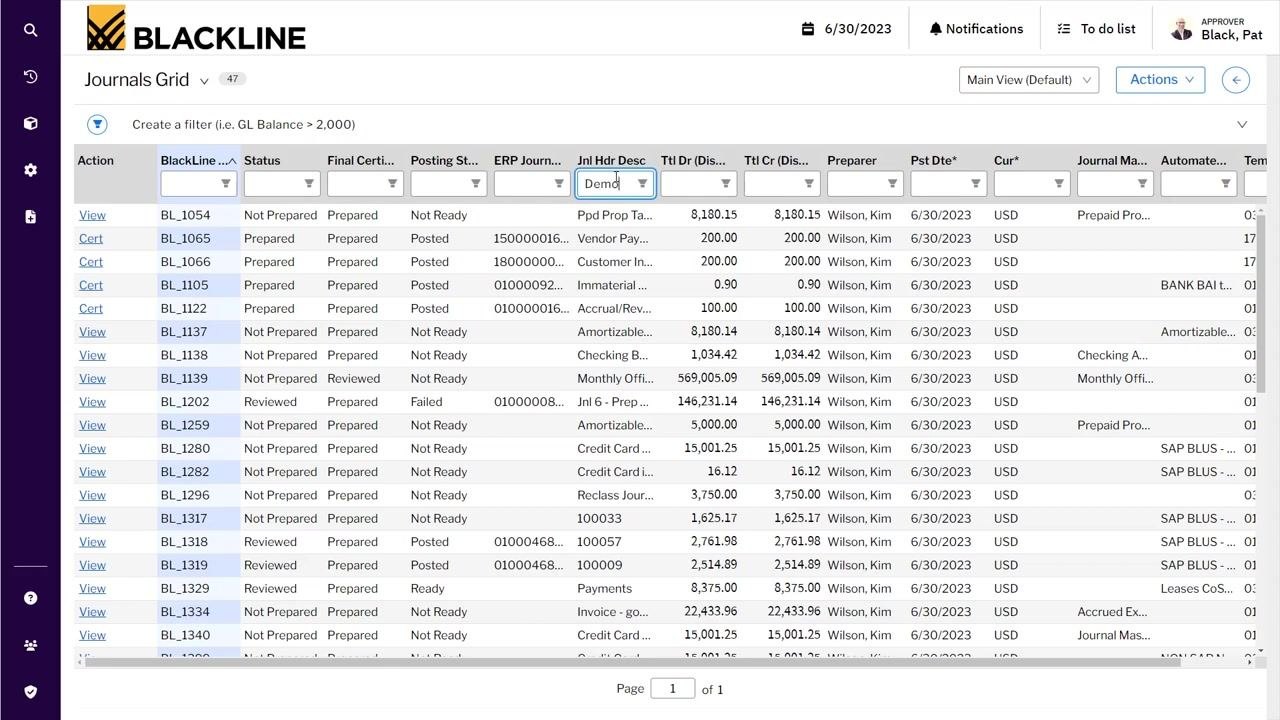The height and width of the screenshot is (720, 1280).
Task: Open the Main View (Default) dropdown
Action: point(1029,80)
